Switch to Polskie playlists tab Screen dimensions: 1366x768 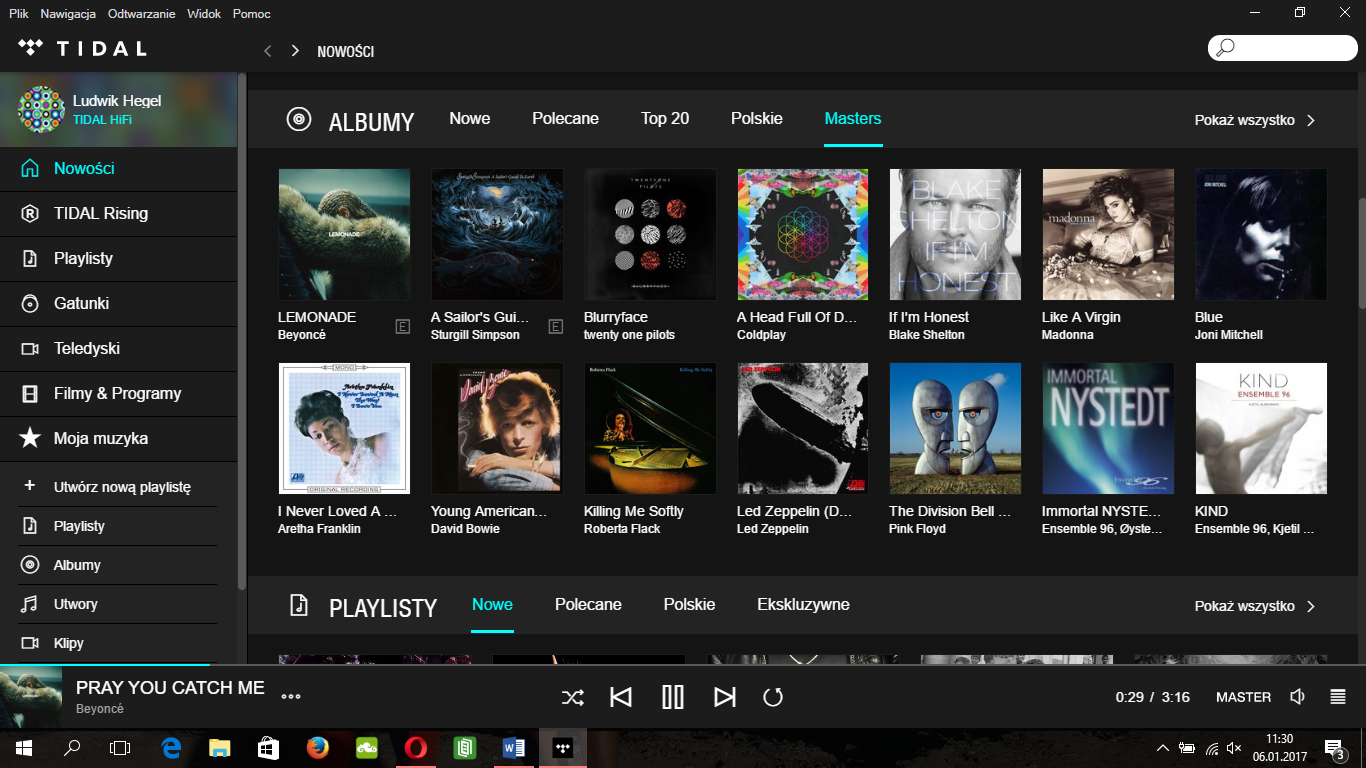tap(689, 604)
